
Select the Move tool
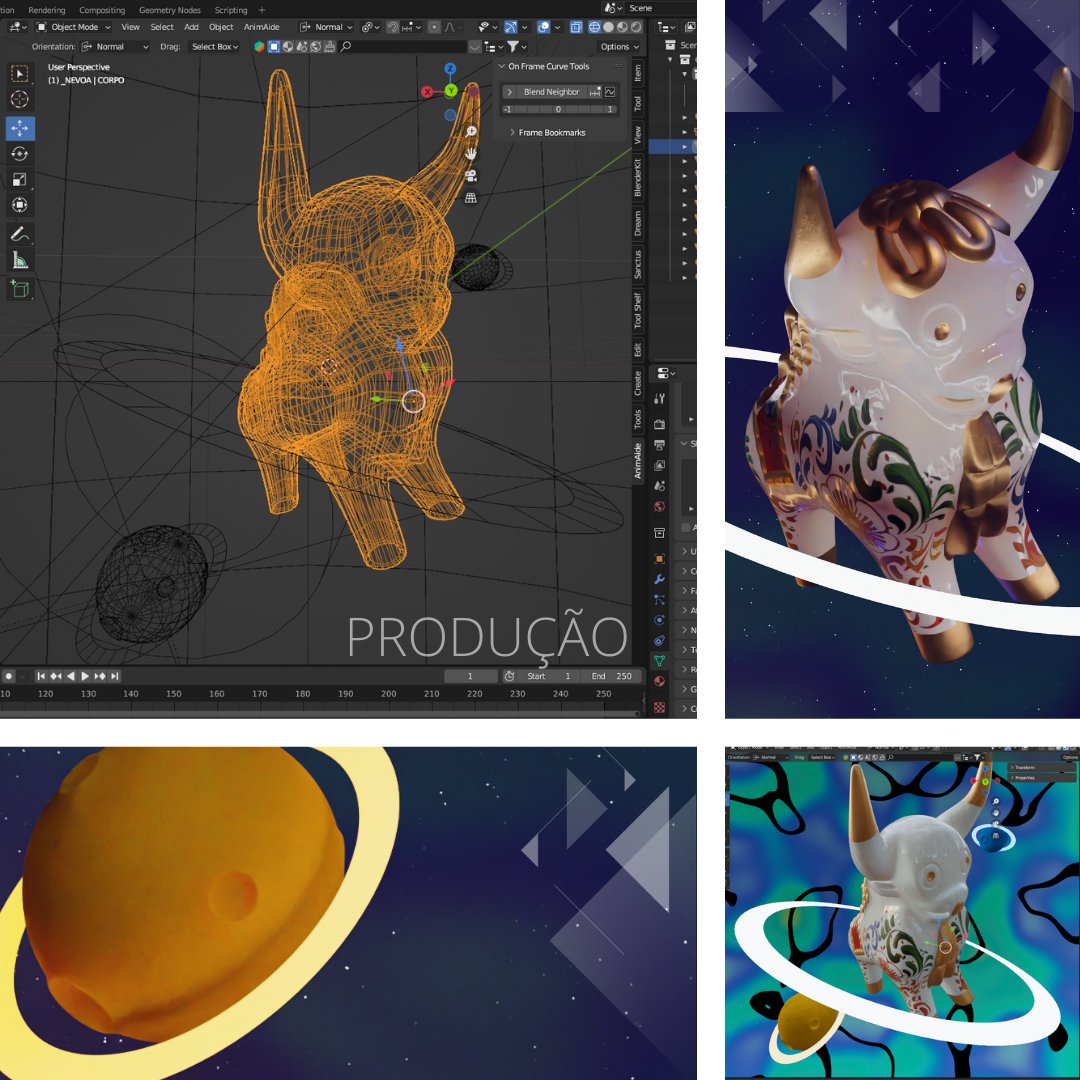19,128
